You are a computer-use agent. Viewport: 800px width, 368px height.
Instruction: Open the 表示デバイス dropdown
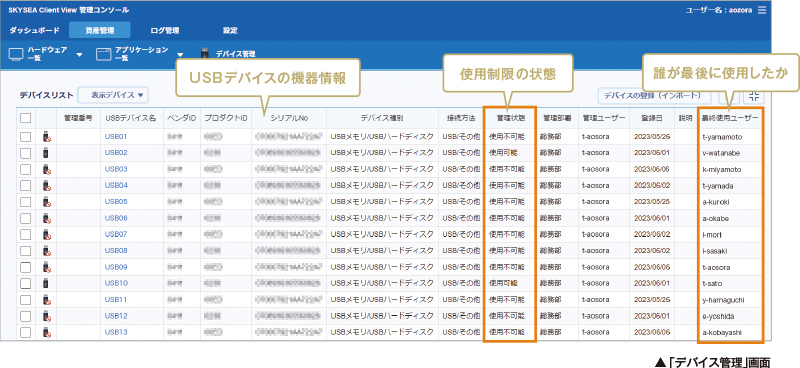pos(113,95)
